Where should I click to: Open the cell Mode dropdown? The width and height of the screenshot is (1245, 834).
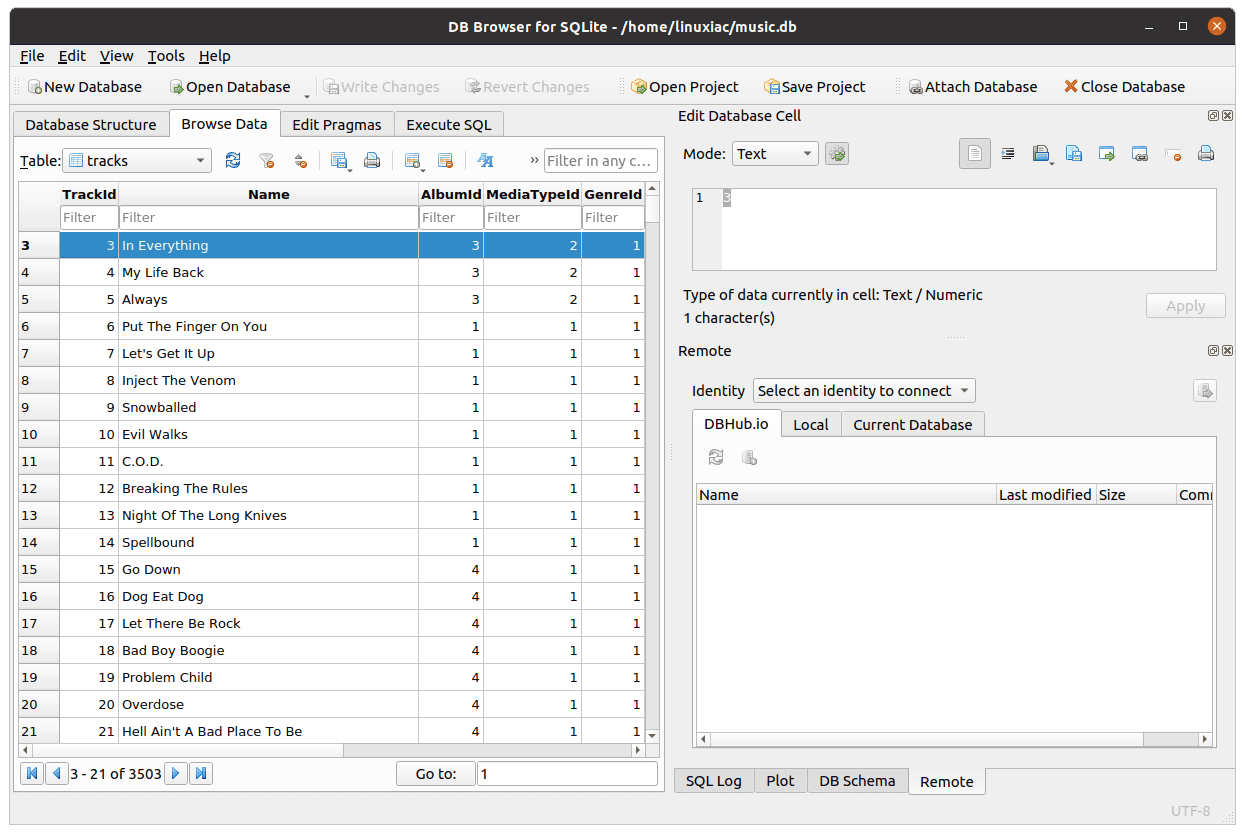(775, 153)
